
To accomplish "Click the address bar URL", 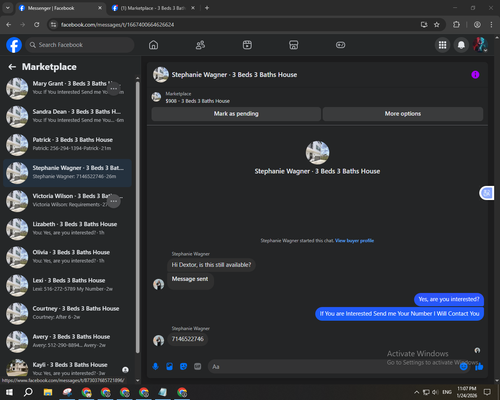I will (x=117, y=25).
